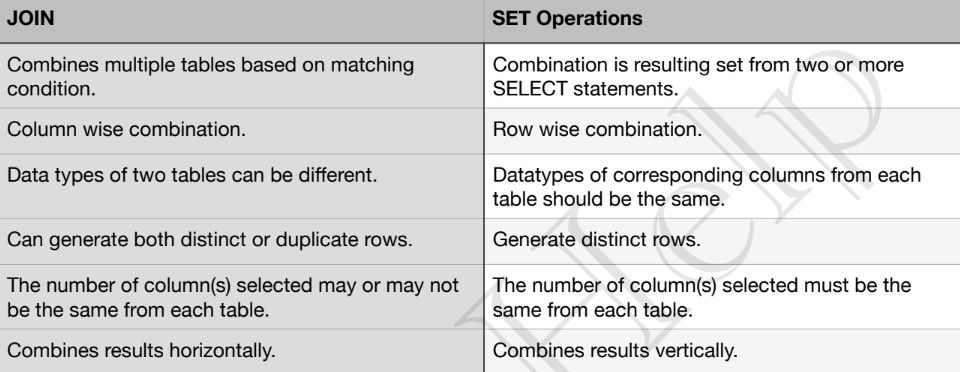Click the 'Combines results vertically.' cell
The height and width of the screenshot is (372, 960).
coord(722,351)
